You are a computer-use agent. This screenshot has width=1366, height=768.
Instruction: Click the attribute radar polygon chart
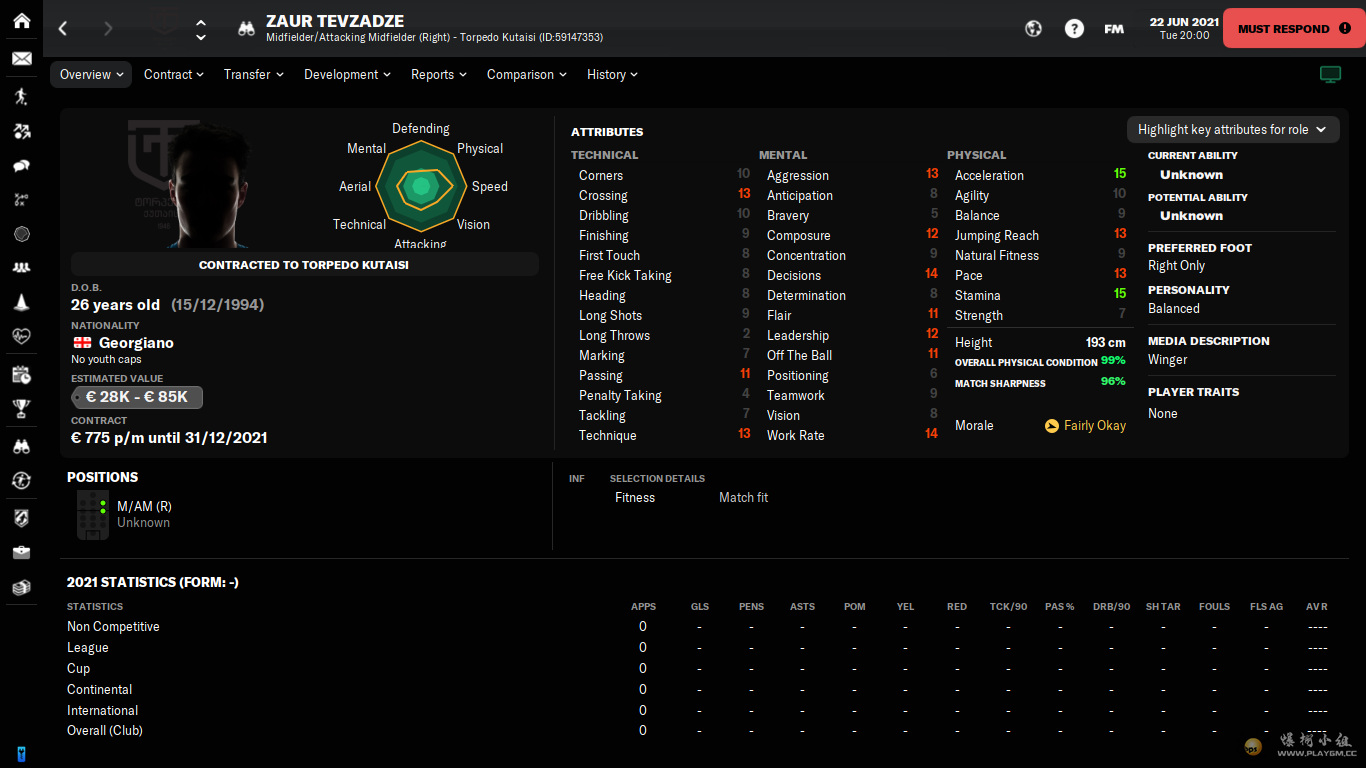click(x=421, y=187)
